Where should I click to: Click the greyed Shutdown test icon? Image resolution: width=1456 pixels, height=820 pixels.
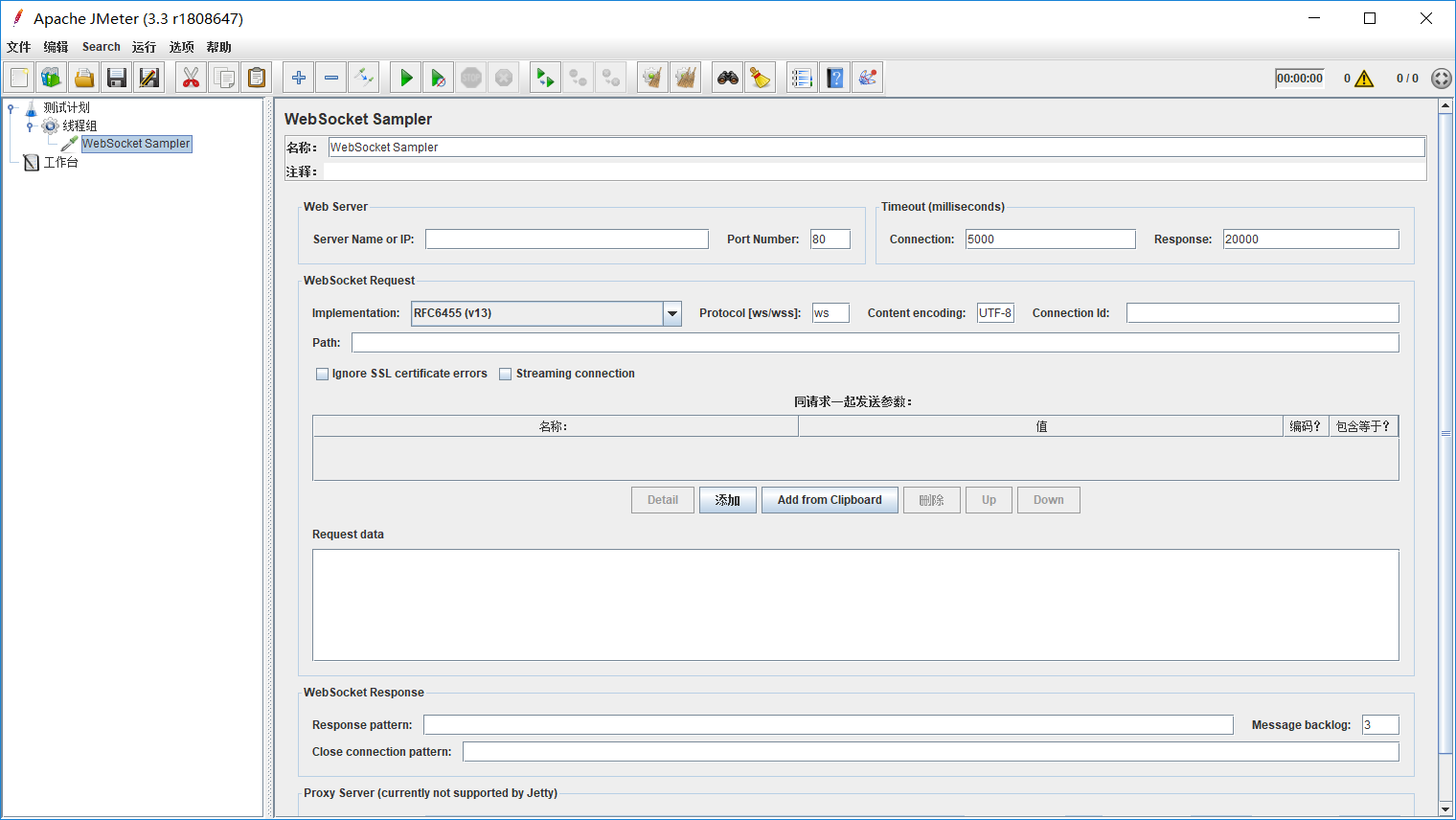point(504,78)
